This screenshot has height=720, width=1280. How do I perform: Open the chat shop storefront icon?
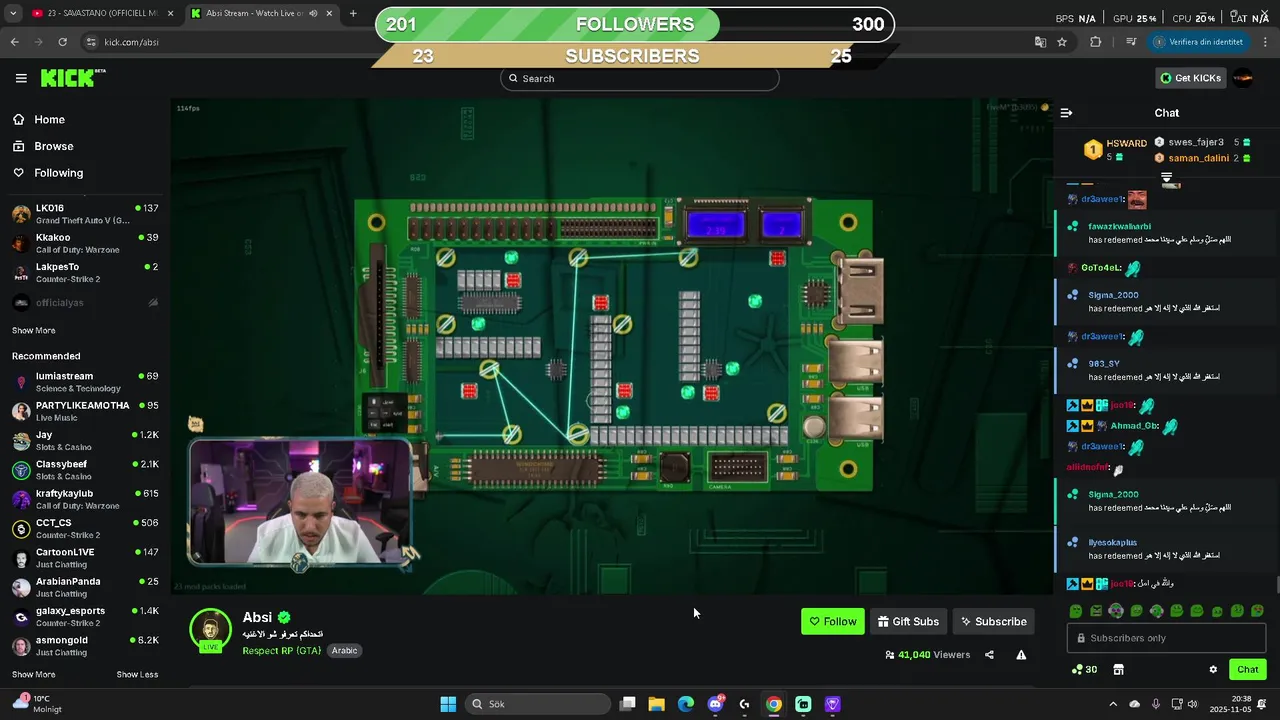[x=1118, y=670]
